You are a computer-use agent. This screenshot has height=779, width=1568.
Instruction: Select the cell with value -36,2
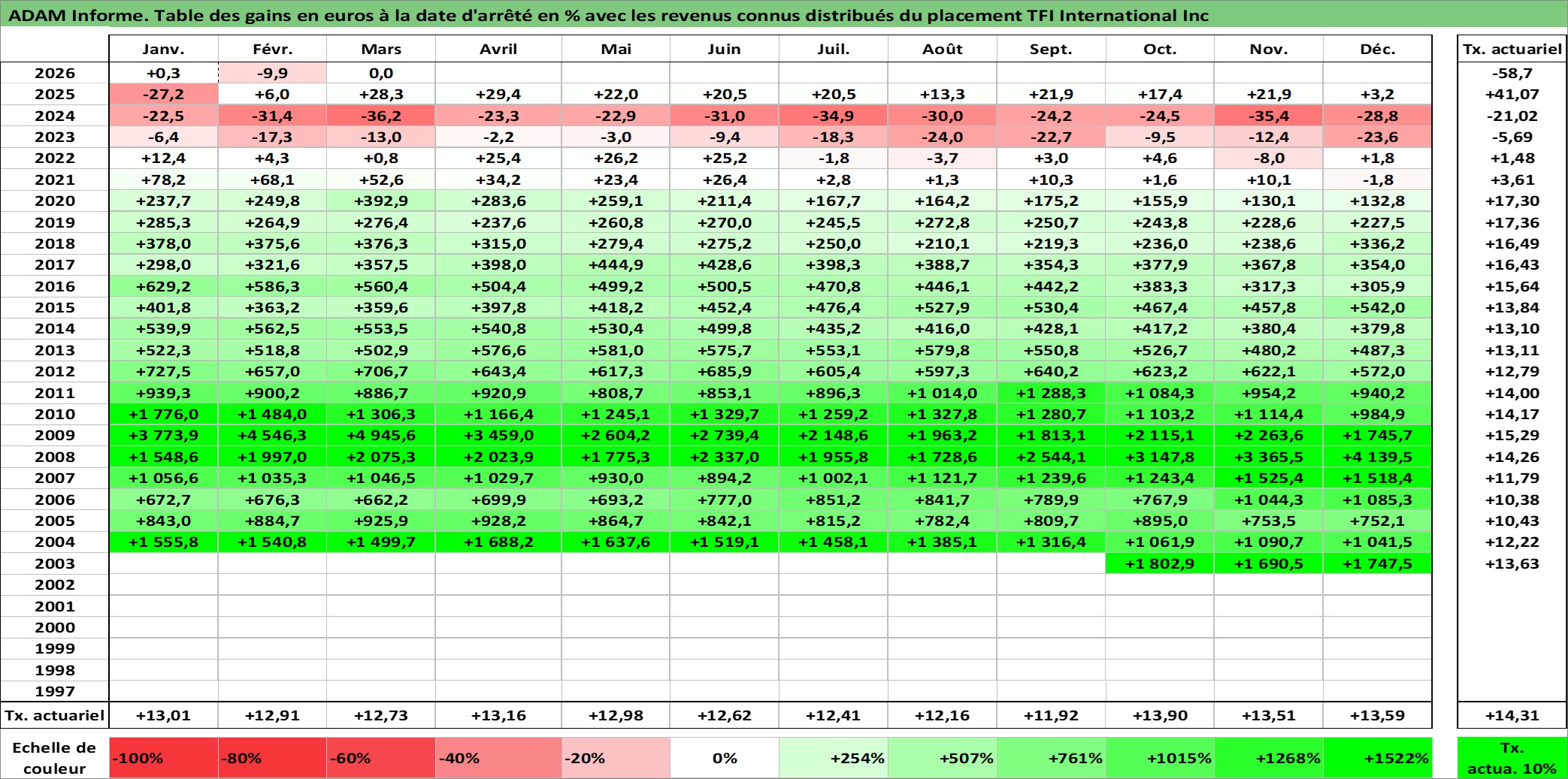[x=381, y=116]
